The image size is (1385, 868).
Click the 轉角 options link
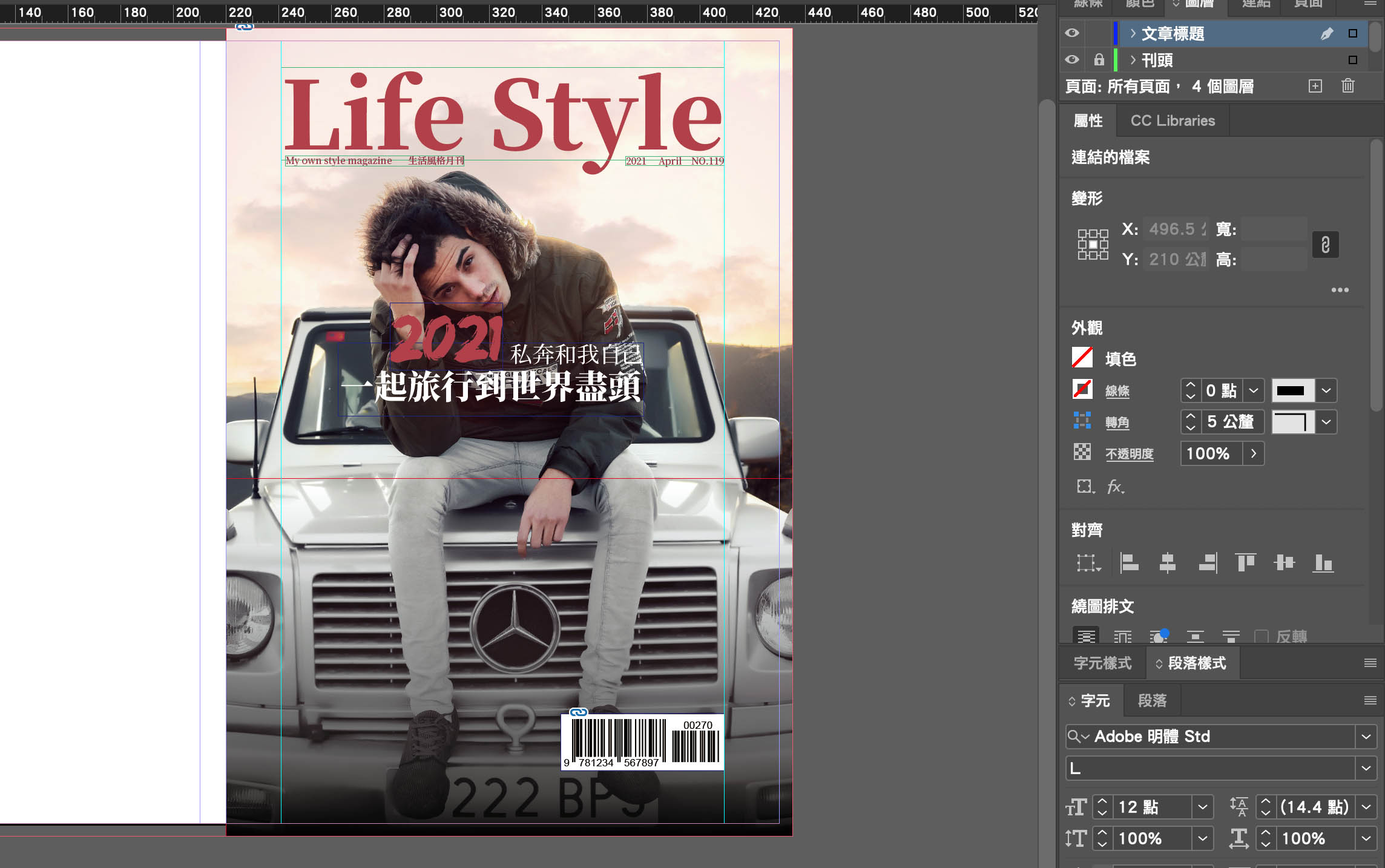1117,422
